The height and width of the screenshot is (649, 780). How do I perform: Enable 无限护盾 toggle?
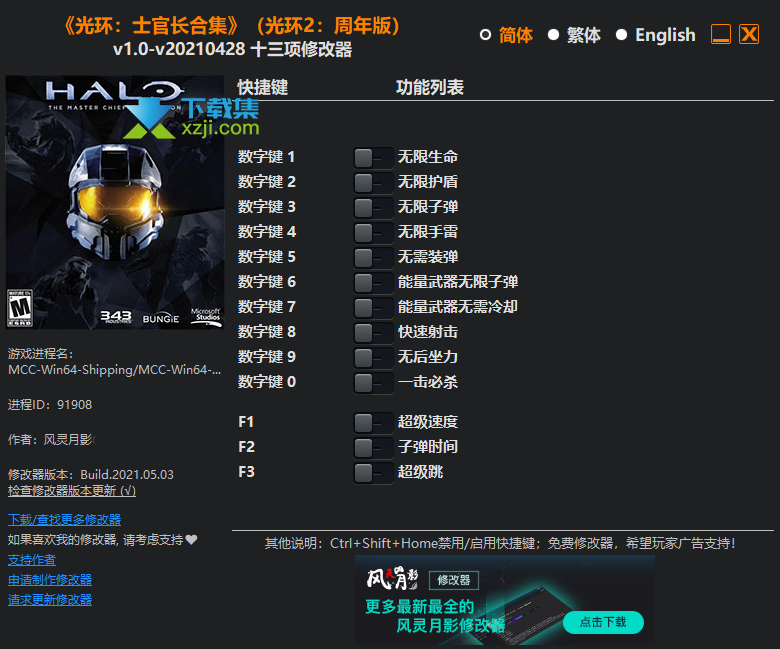(x=373, y=183)
